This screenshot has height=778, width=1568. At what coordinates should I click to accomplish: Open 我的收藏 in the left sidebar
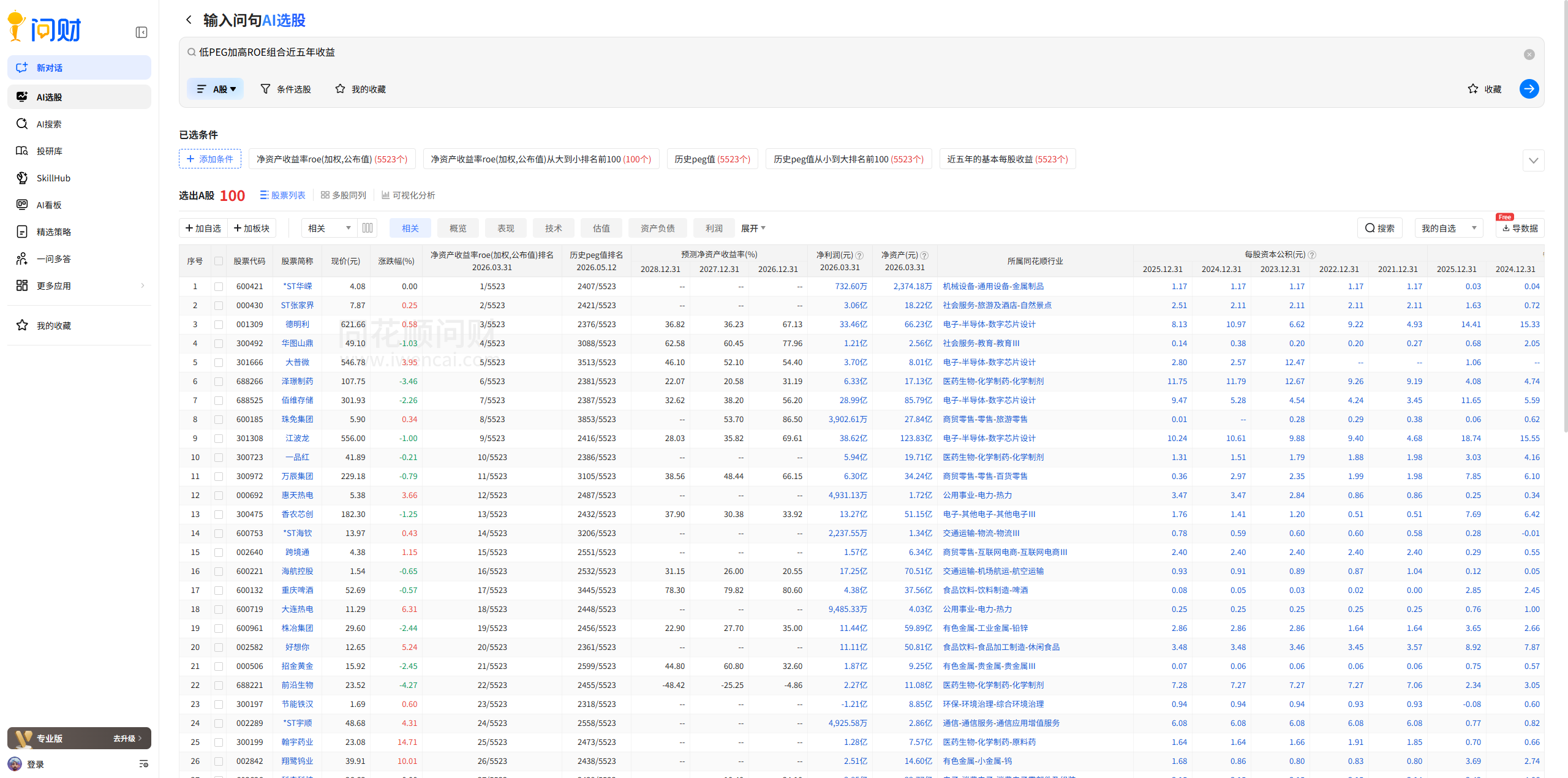[x=79, y=325]
